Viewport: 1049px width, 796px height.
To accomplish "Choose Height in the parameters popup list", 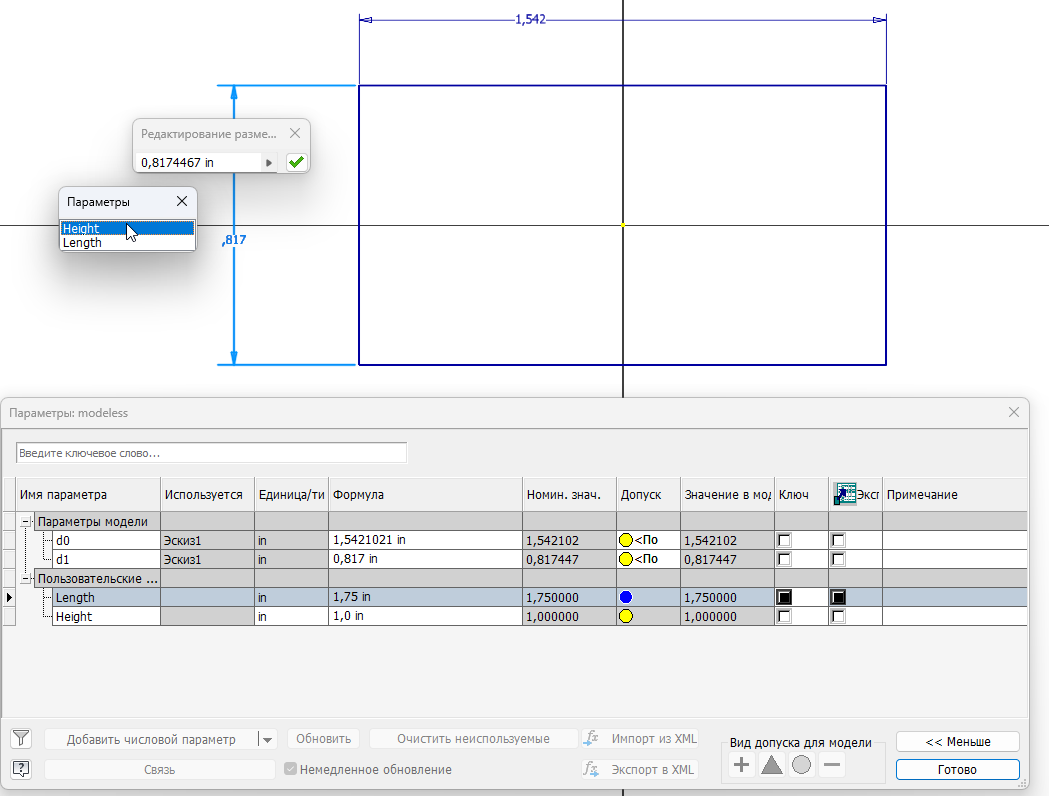I will 127,228.
